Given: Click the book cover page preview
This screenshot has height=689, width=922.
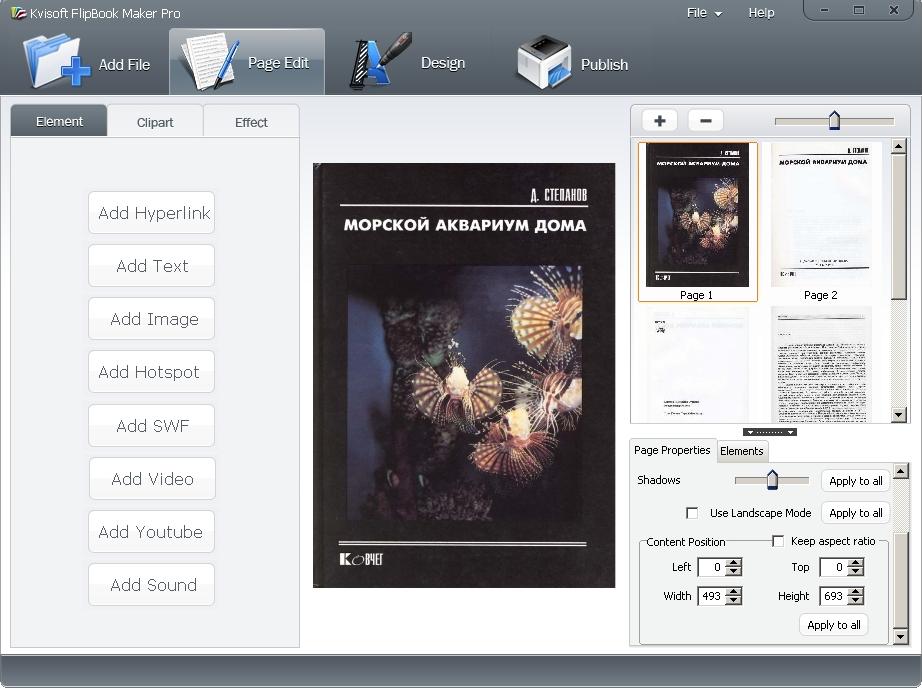Looking at the screenshot, I should coord(464,375).
